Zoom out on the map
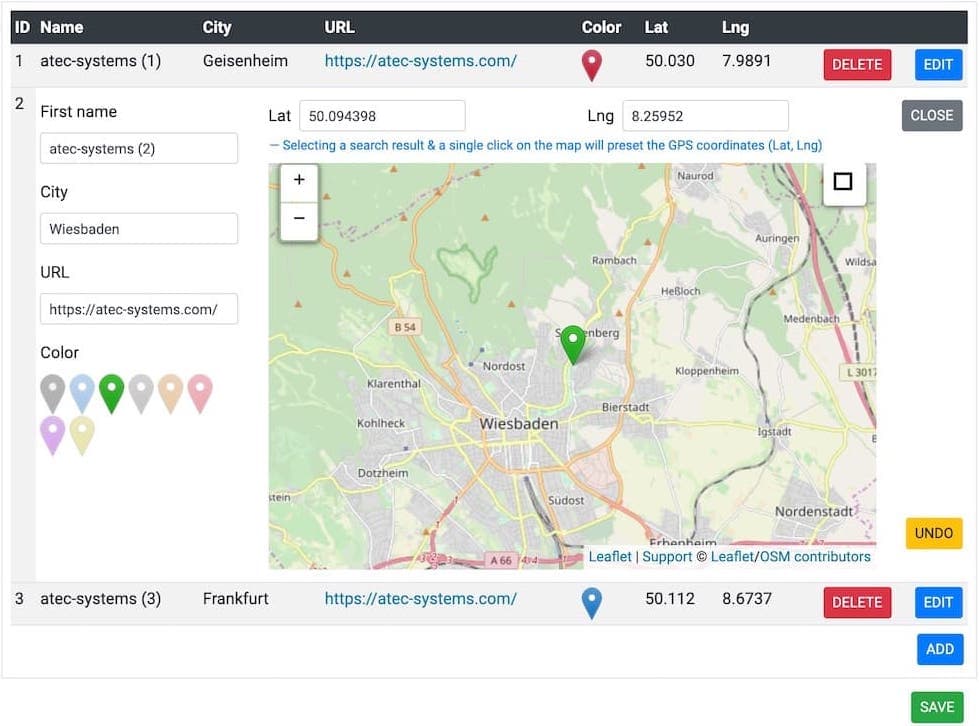The height and width of the screenshot is (726, 979). tap(299, 220)
